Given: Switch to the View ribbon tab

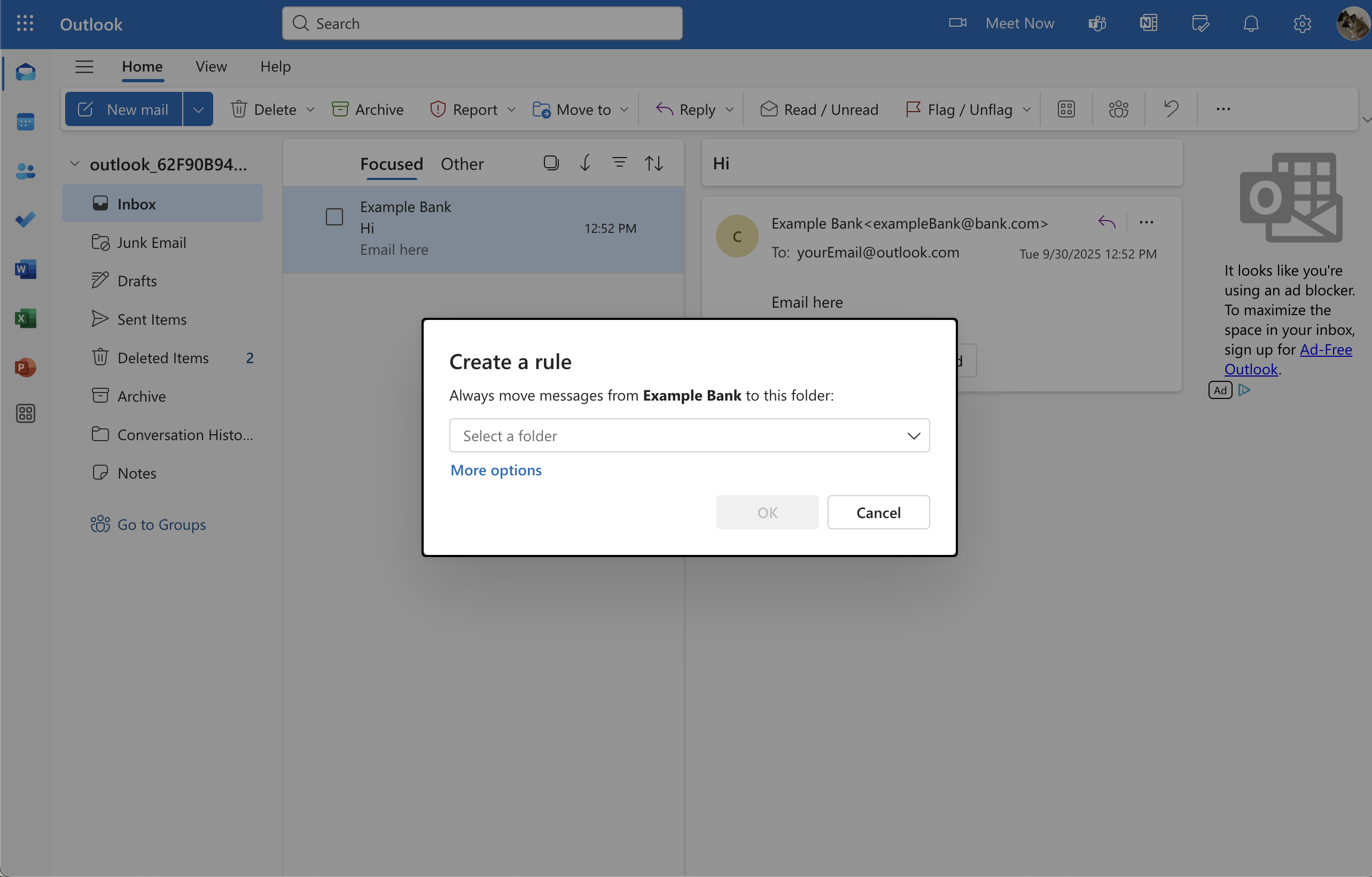Looking at the screenshot, I should [211, 67].
